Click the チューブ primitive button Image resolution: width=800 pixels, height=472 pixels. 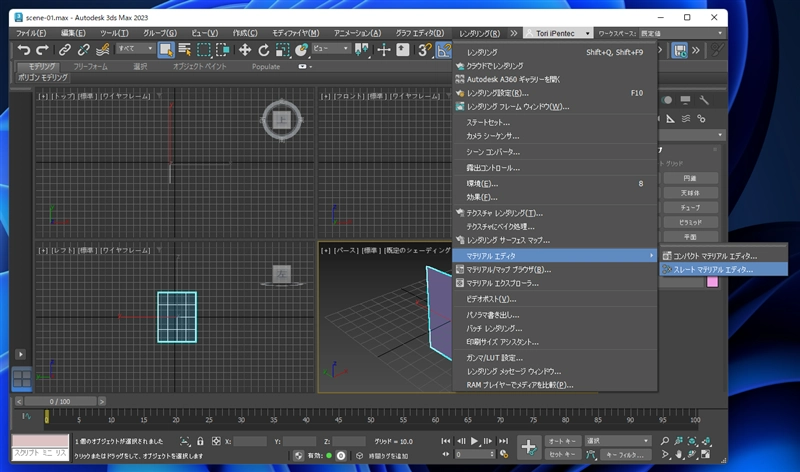coord(690,208)
